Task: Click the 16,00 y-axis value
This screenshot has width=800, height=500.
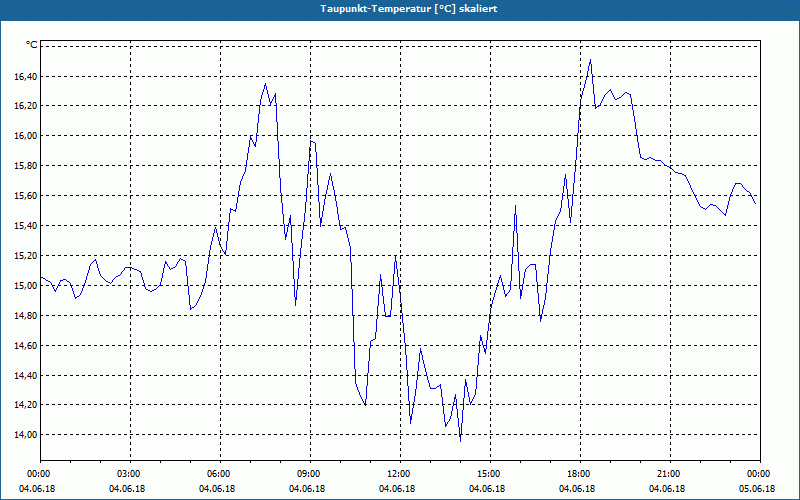Action: (24, 136)
